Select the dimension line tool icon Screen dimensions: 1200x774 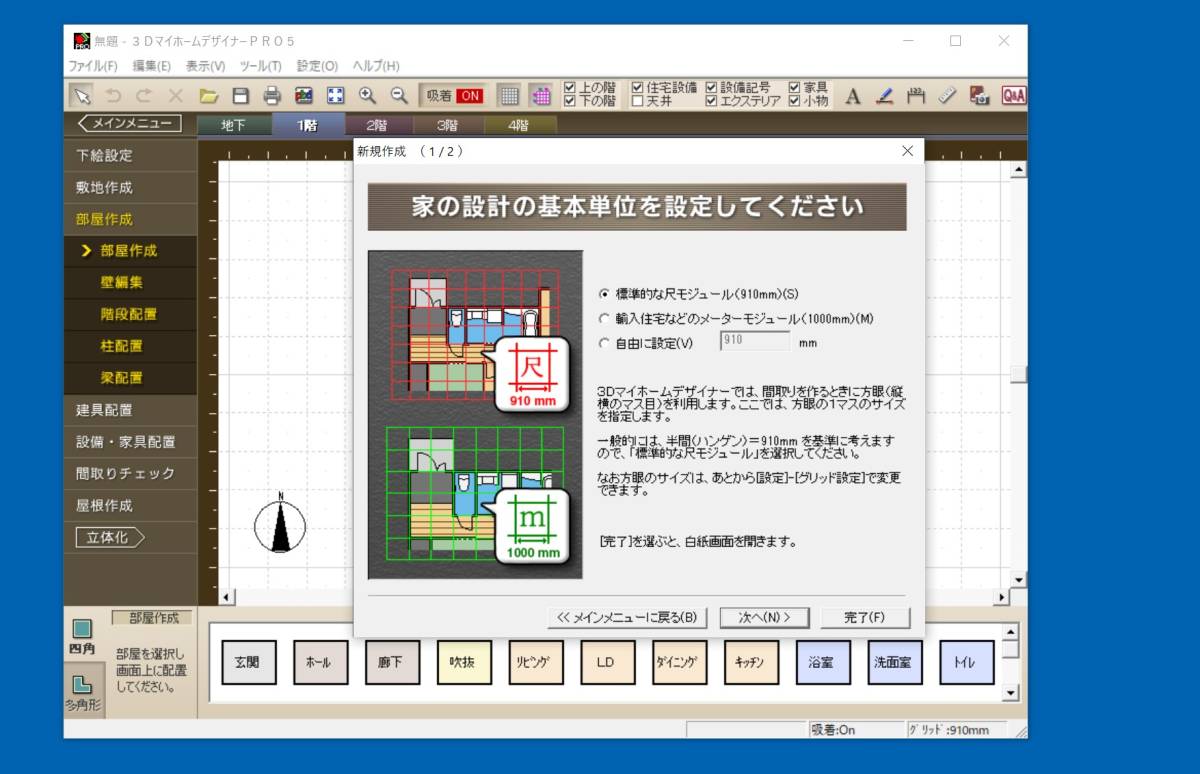(x=915, y=96)
